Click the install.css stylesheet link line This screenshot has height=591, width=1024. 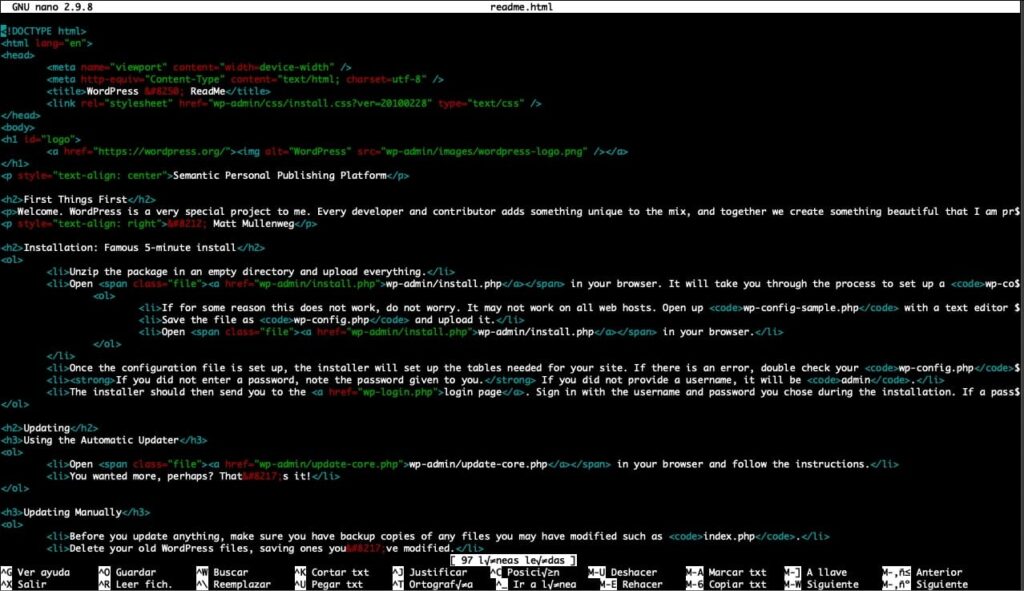294,103
